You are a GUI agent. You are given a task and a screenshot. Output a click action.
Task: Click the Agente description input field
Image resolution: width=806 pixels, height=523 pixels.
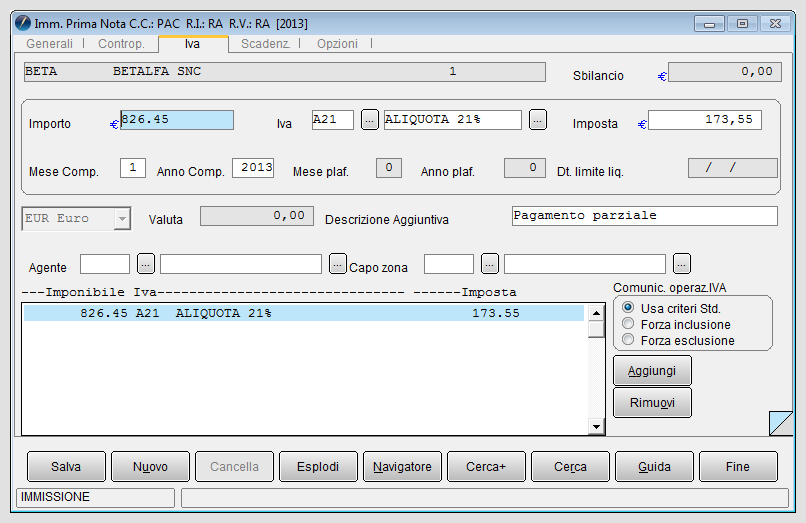[x=241, y=264]
